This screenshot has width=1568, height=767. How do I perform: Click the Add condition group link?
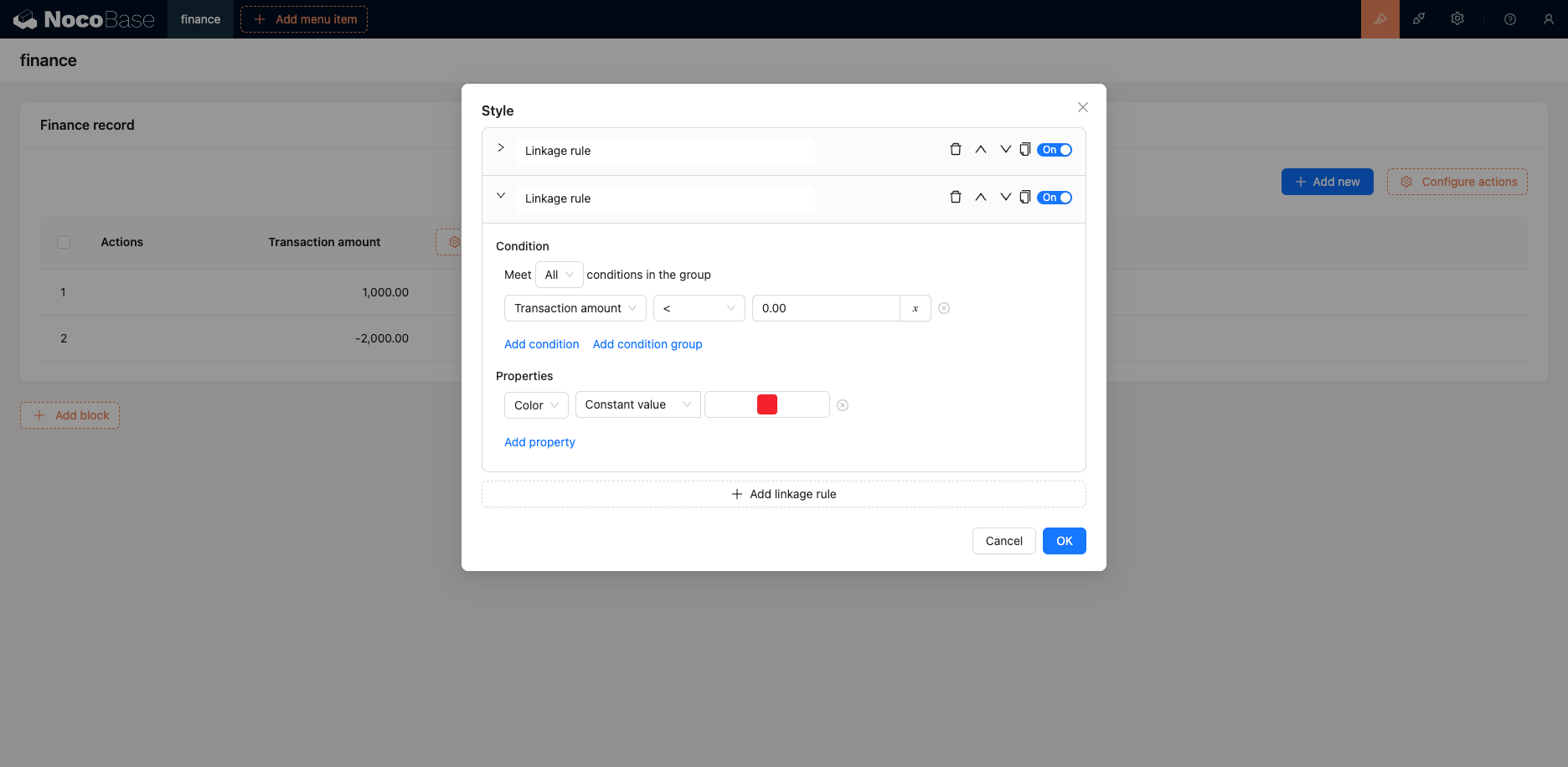click(x=647, y=344)
